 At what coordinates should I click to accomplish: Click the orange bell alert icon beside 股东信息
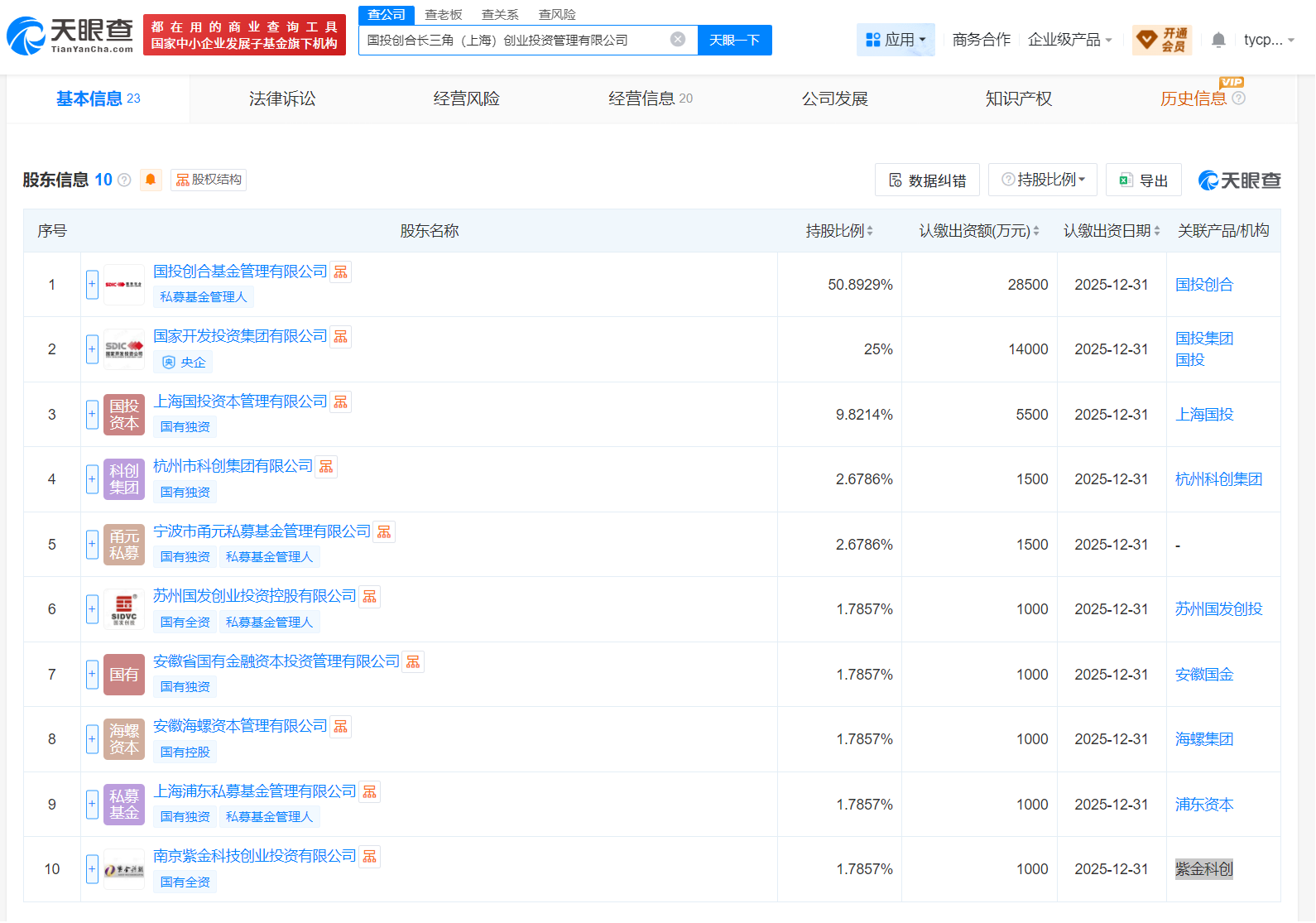pyautogui.click(x=151, y=180)
